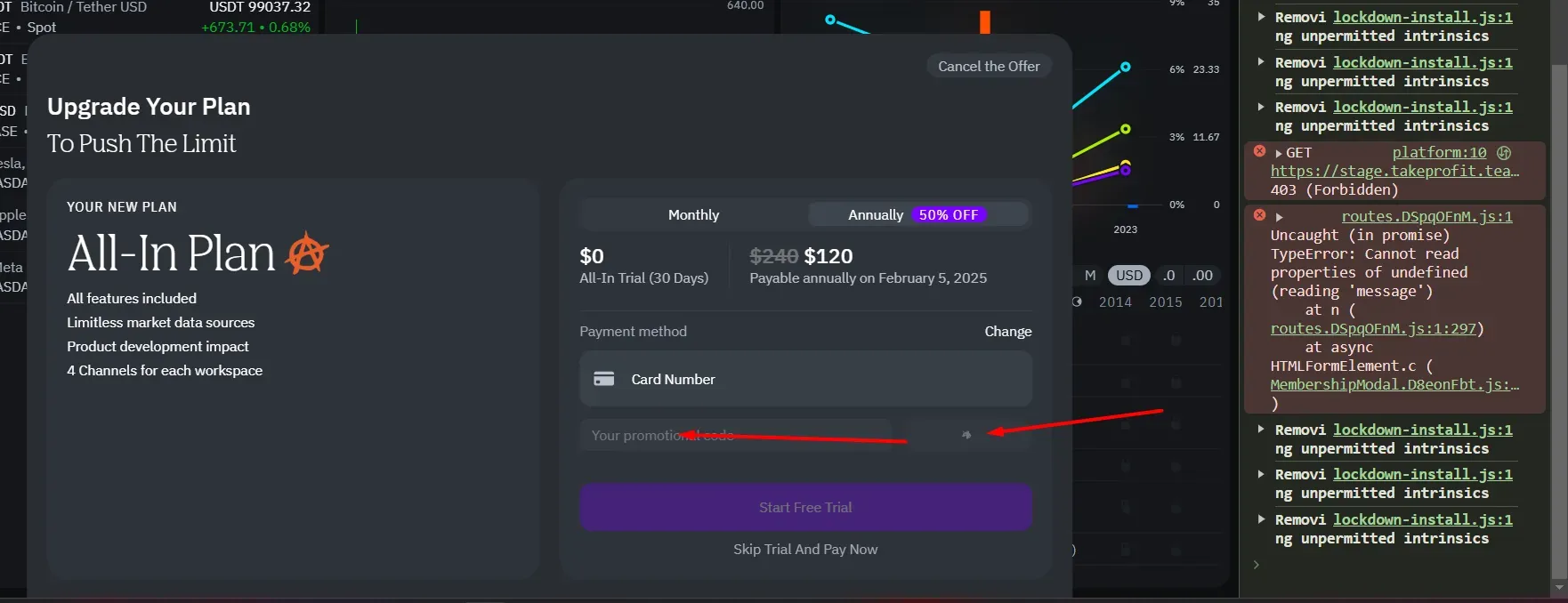Image resolution: width=1568 pixels, height=603 pixels.
Task: Switch to the Monthly billing tab
Action: tap(693, 215)
